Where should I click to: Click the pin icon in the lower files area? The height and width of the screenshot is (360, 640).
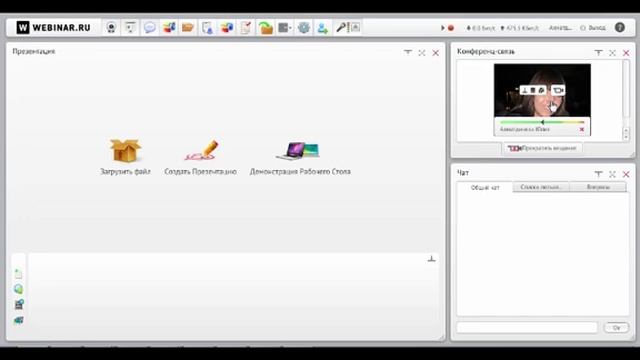pos(431,259)
